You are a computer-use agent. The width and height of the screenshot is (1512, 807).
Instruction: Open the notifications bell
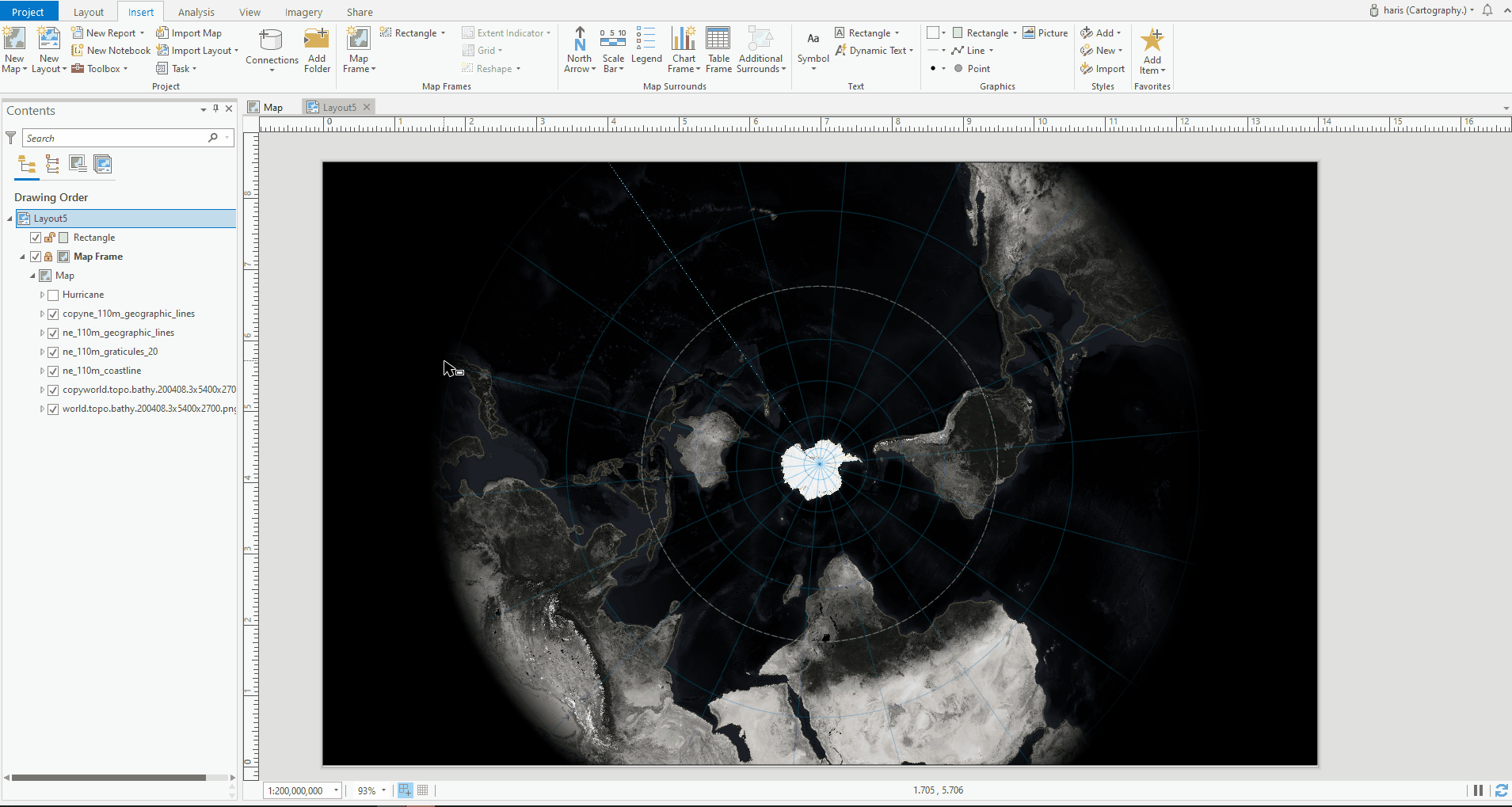(x=1487, y=10)
